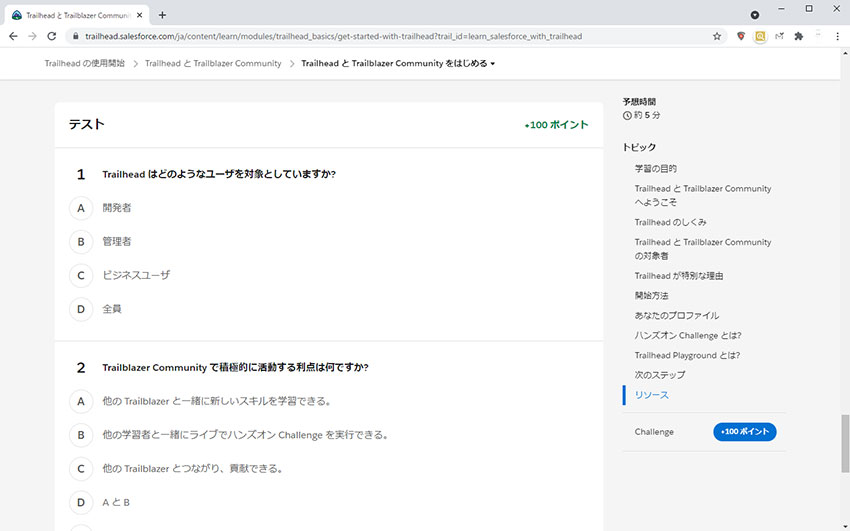The width and height of the screenshot is (850, 531).
Task: Jump to 'ハンズオン Challenge とは?' topic
Action: [688, 335]
